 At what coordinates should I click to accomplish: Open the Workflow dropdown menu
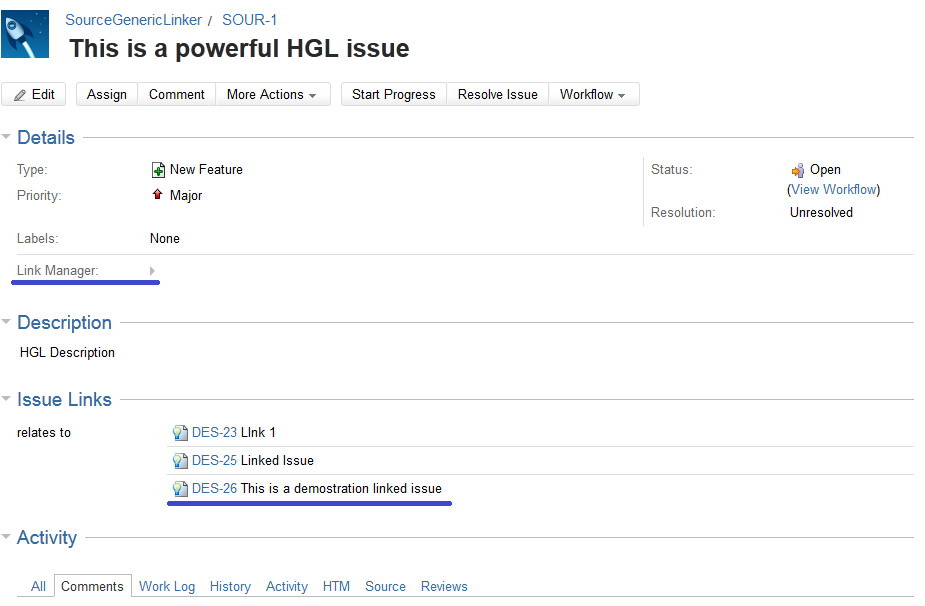(593, 94)
